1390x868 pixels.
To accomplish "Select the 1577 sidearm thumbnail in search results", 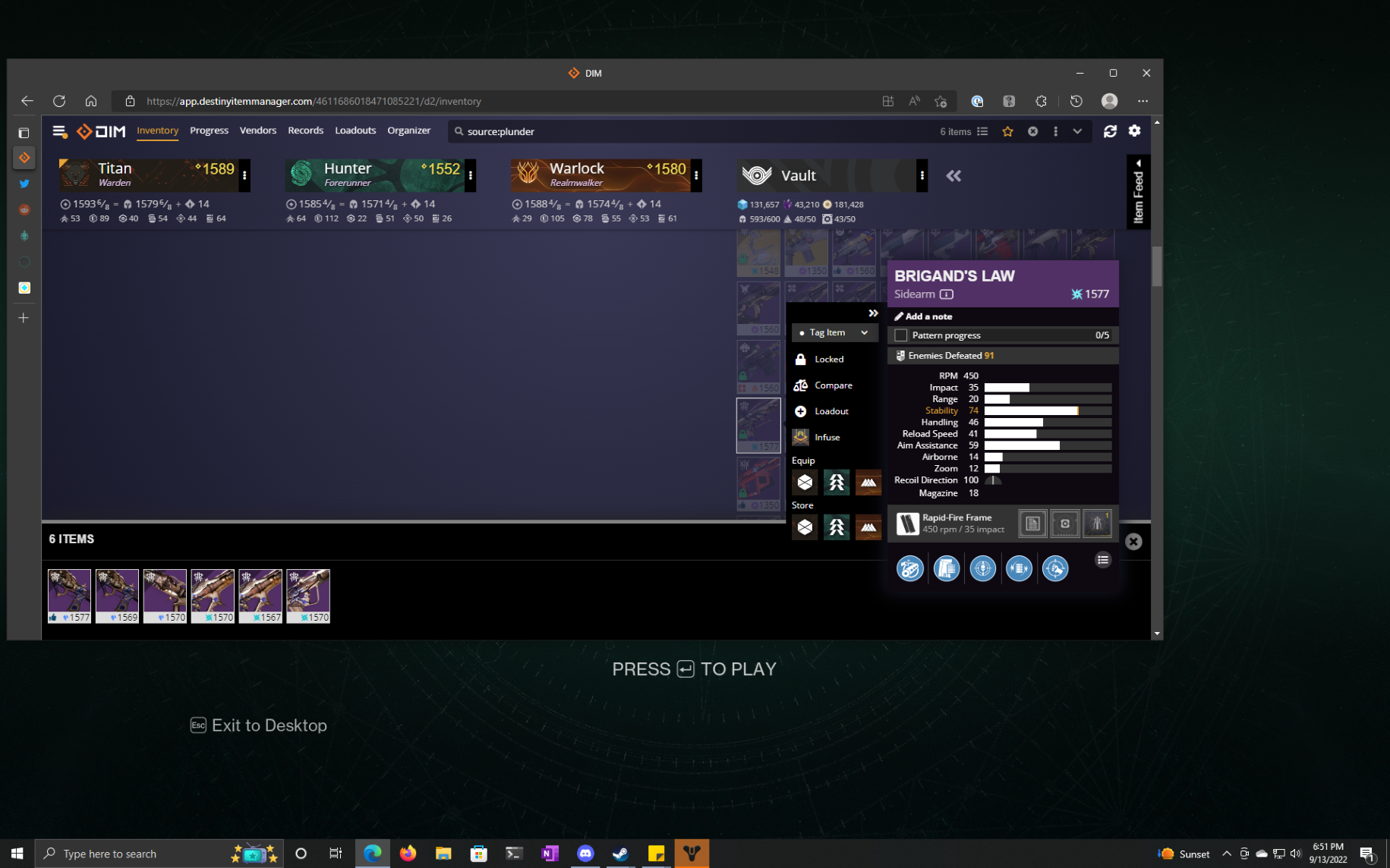I will coord(69,596).
